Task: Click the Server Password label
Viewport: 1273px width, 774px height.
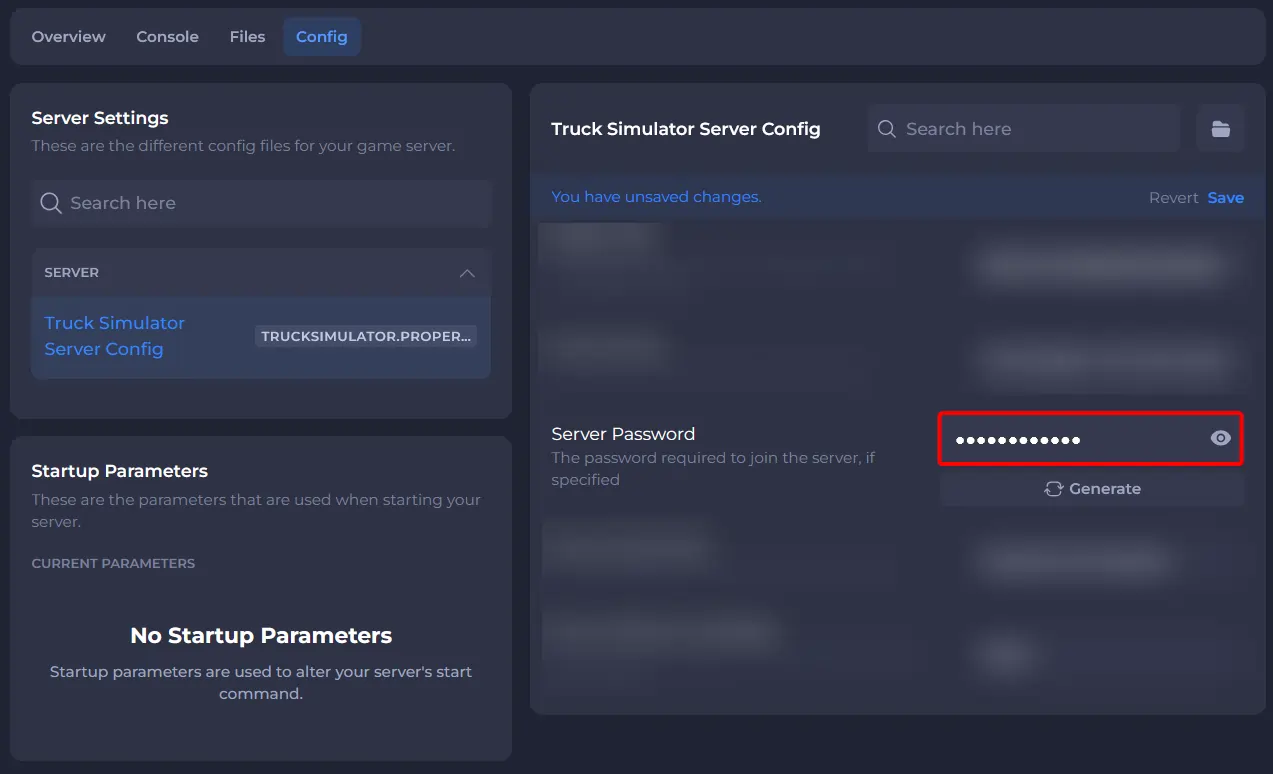Action: tap(623, 434)
